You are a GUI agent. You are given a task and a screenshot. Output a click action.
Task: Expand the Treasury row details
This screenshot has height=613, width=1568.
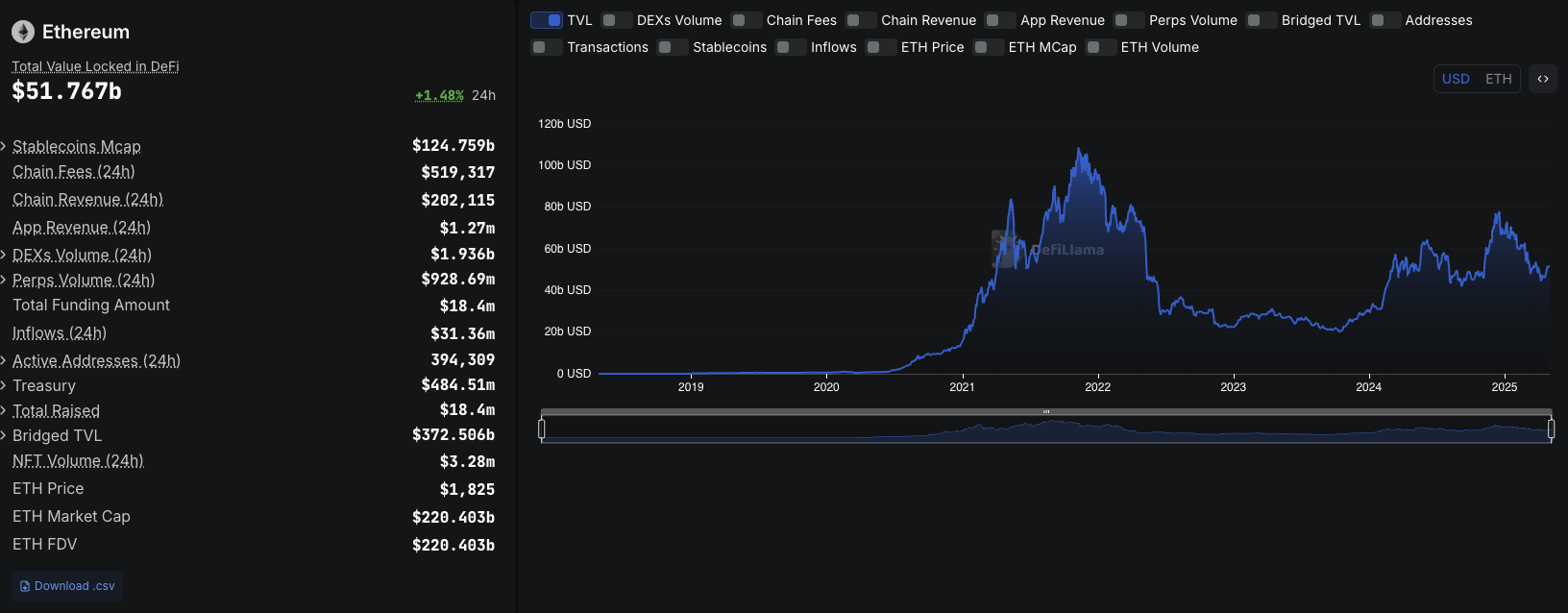pyautogui.click(x=5, y=385)
